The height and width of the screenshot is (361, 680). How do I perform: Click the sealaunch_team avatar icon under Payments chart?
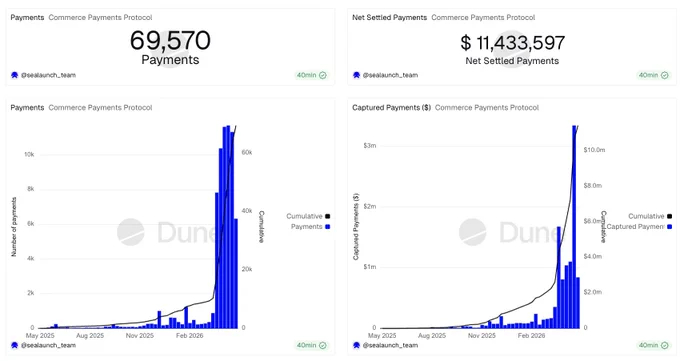coord(14,345)
